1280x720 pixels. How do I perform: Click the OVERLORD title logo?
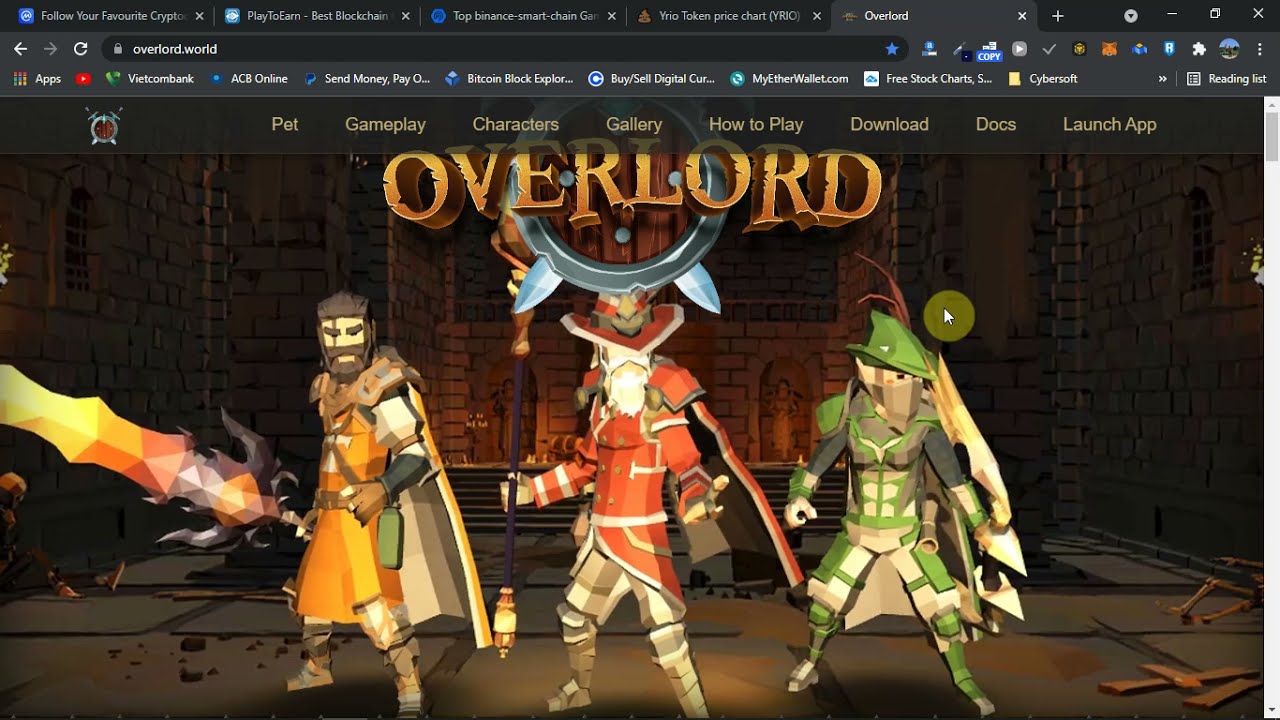pos(632,187)
